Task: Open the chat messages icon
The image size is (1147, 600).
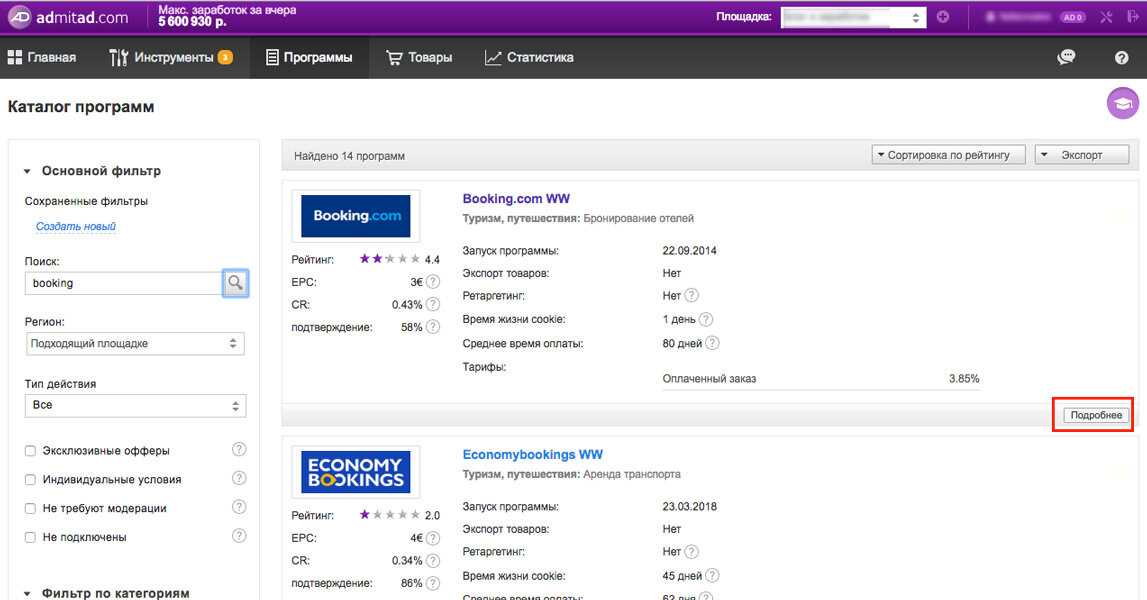Action: point(1067,57)
